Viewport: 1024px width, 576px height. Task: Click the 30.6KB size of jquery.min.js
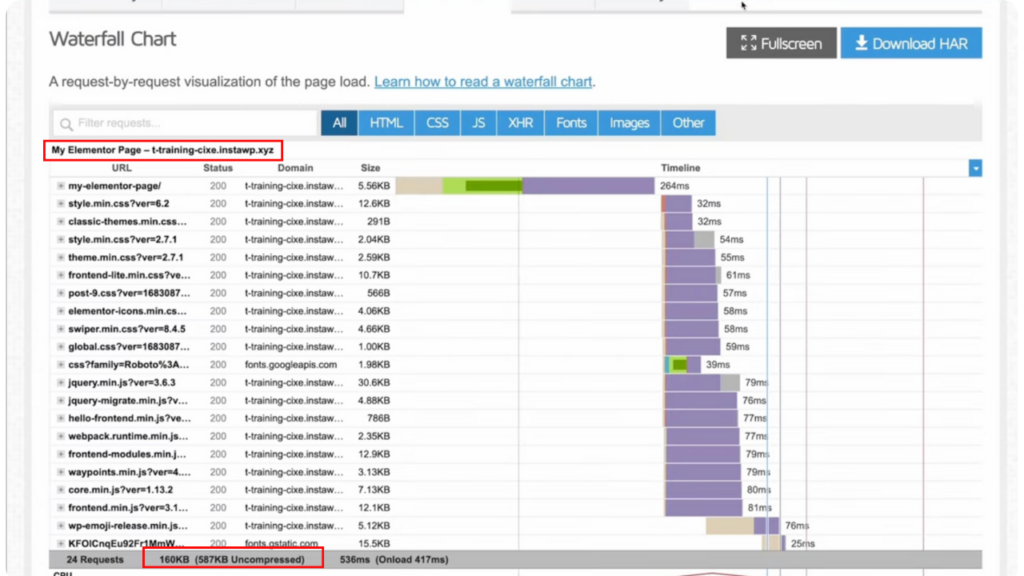374,383
